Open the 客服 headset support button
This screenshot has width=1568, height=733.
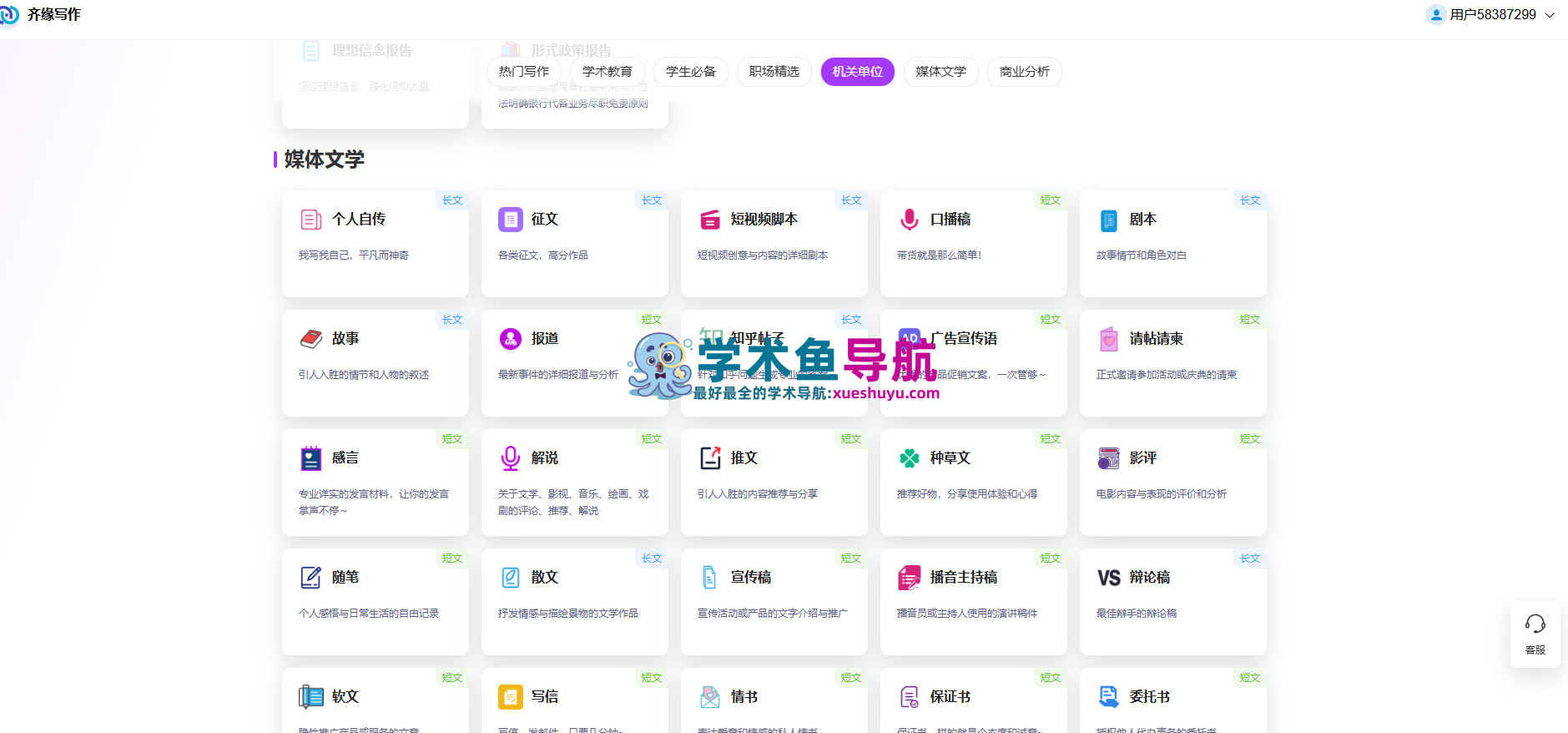click(x=1535, y=634)
